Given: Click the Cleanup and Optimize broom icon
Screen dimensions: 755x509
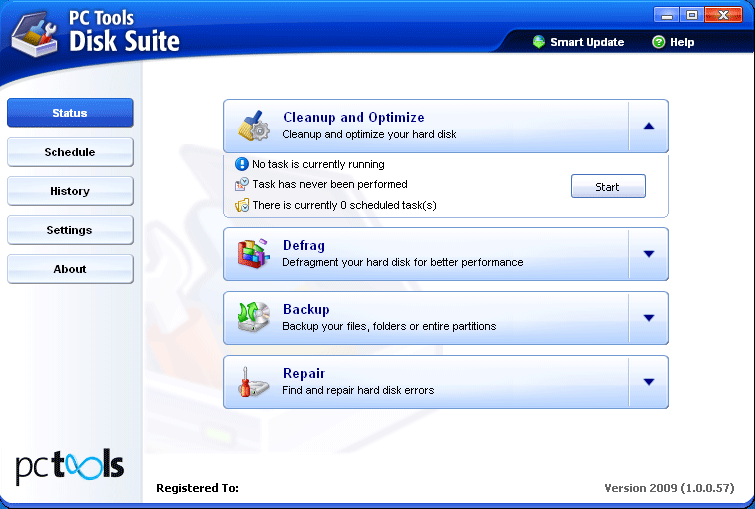Looking at the screenshot, I should (x=254, y=126).
